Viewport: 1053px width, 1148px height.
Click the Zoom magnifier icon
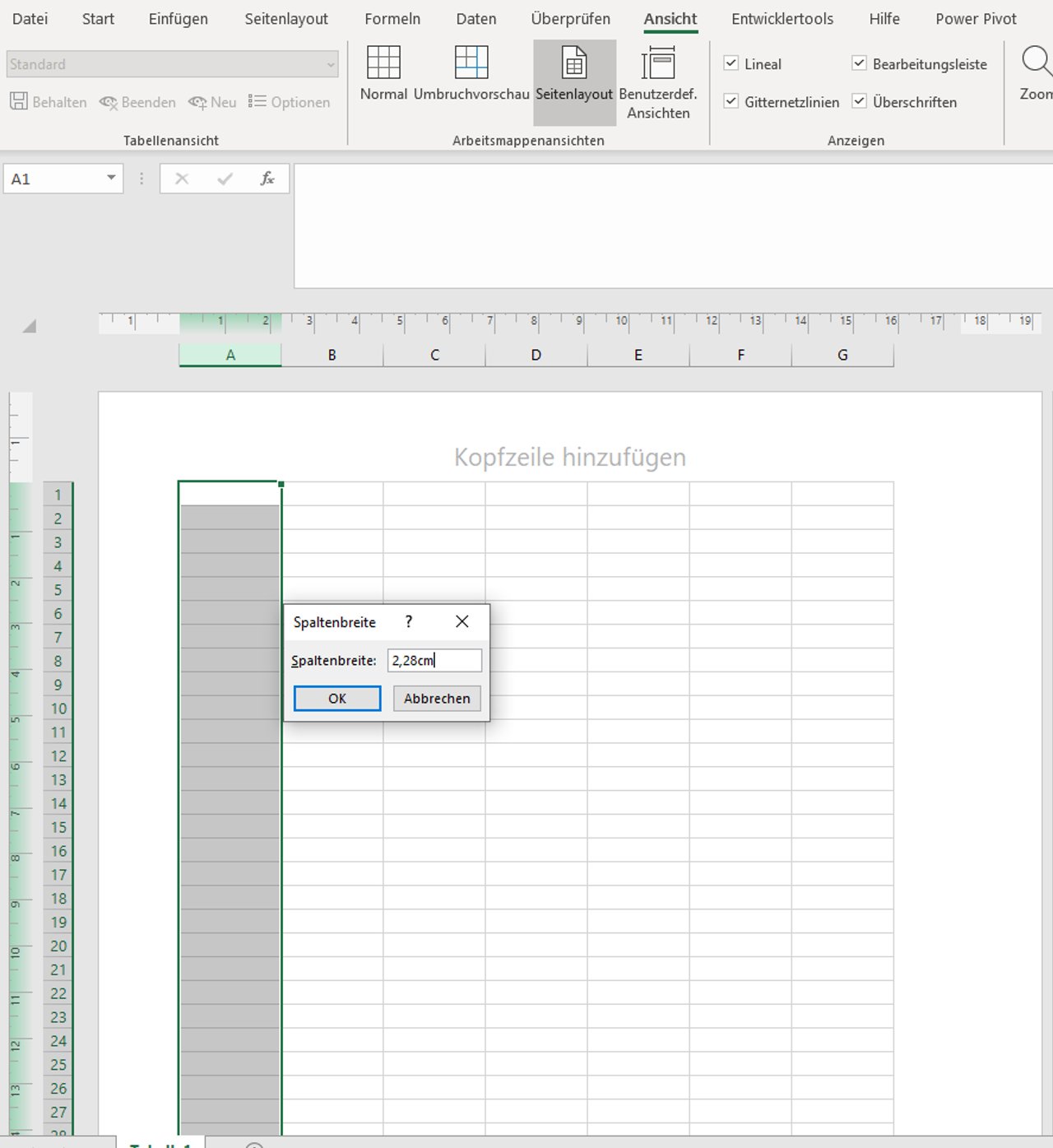[1036, 62]
